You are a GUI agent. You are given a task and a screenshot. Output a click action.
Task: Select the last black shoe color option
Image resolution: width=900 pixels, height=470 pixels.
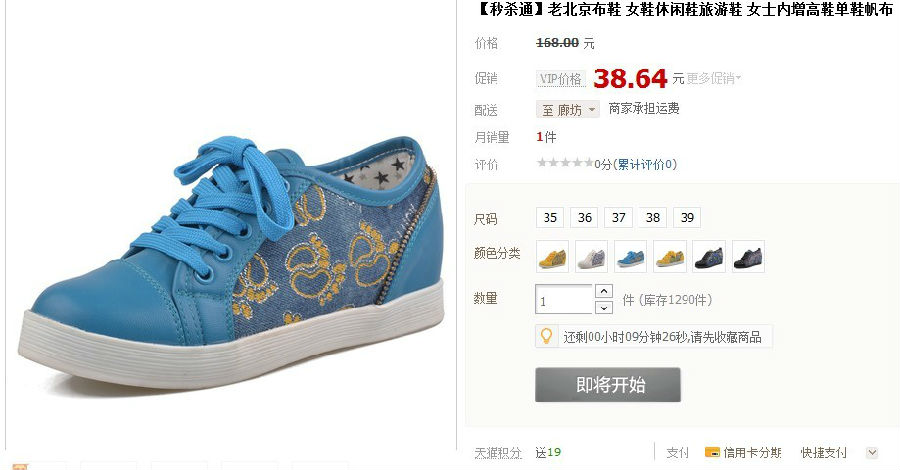[748, 256]
